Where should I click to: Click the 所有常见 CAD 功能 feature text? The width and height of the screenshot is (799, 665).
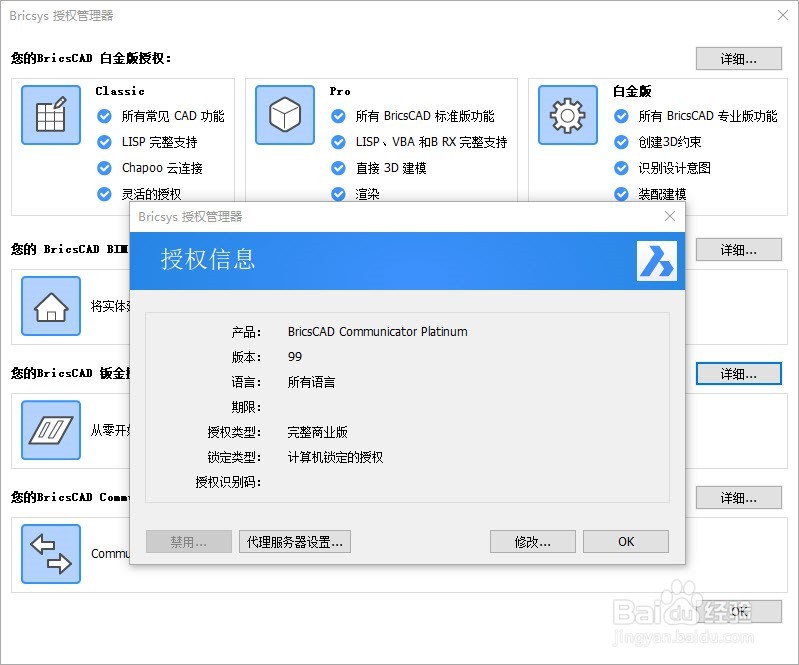173,116
